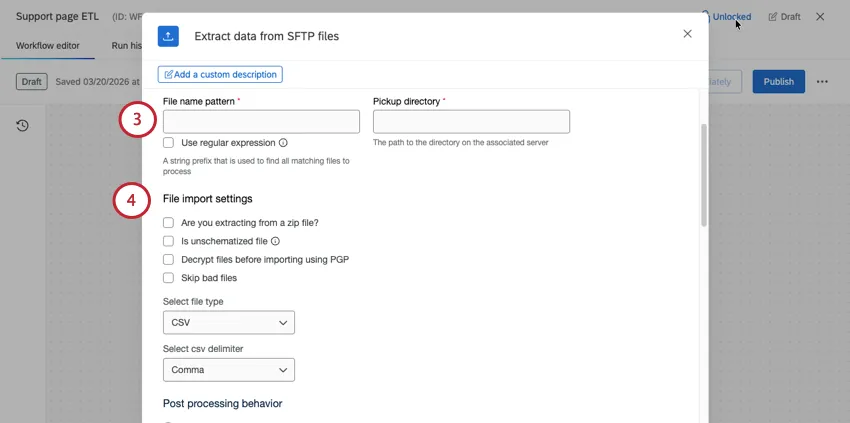Close the workflow editor with top-right X
Screen dimensions: 850x423
820,17
